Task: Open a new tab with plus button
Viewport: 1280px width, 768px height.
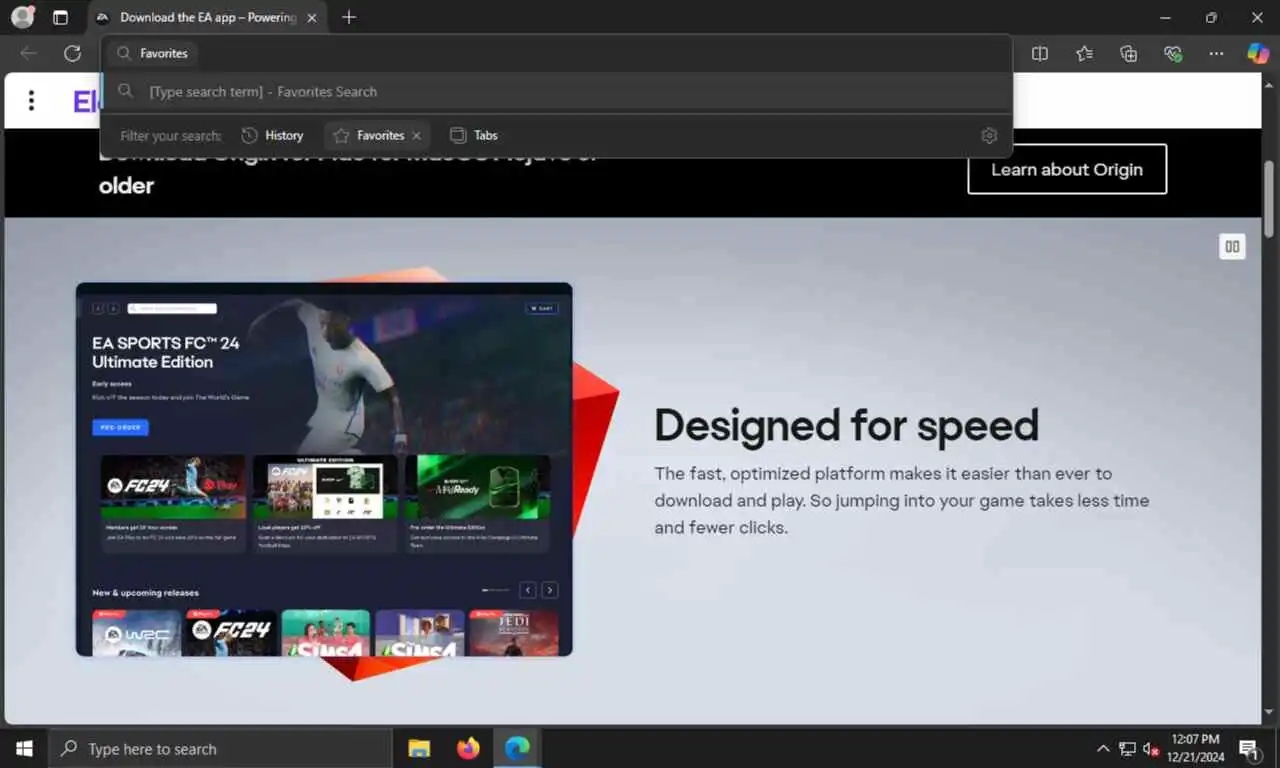Action: [348, 17]
